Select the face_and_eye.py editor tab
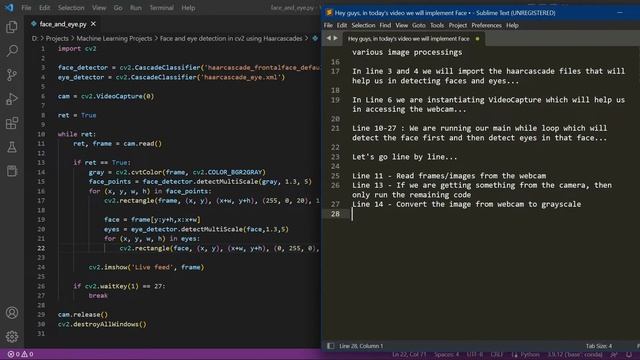The height and width of the screenshot is (360, 640). (63, 24)
